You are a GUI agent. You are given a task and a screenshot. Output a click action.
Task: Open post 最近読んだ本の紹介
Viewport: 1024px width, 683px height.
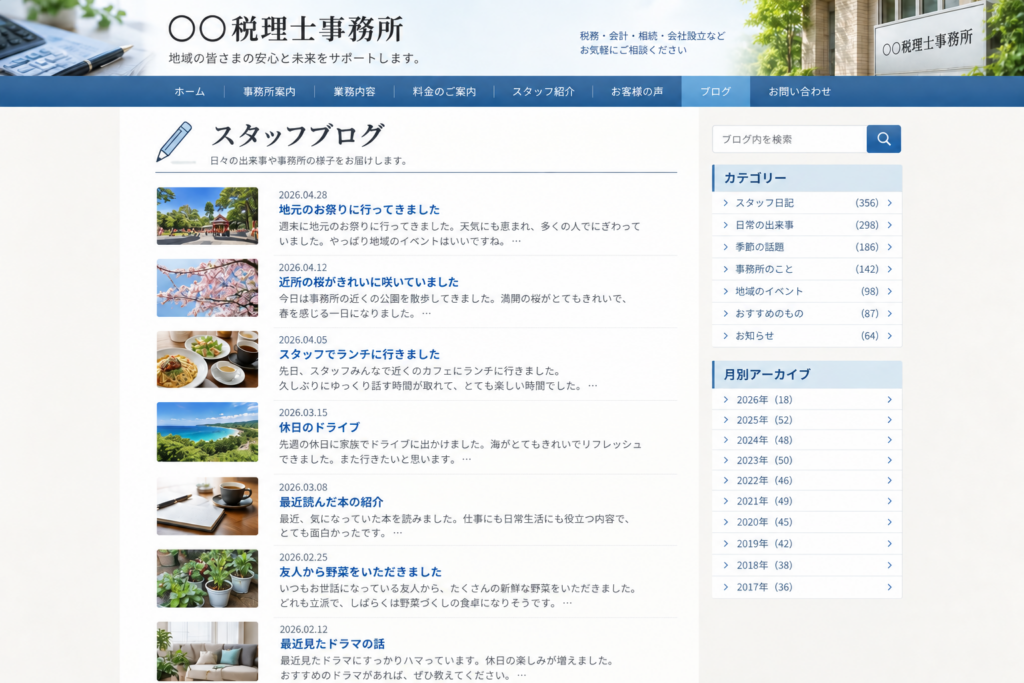[331, 502]
